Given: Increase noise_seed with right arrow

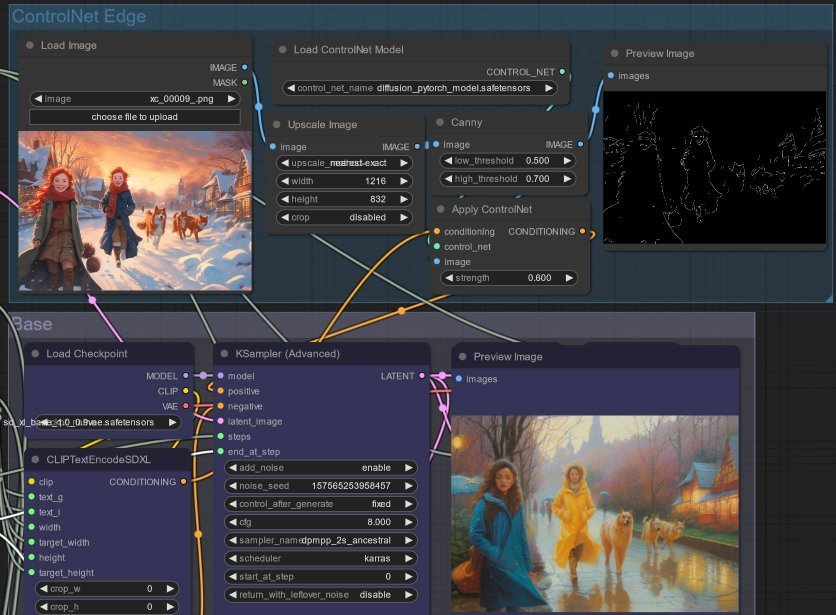Looking at the screenshot, I should pos(409,486).
